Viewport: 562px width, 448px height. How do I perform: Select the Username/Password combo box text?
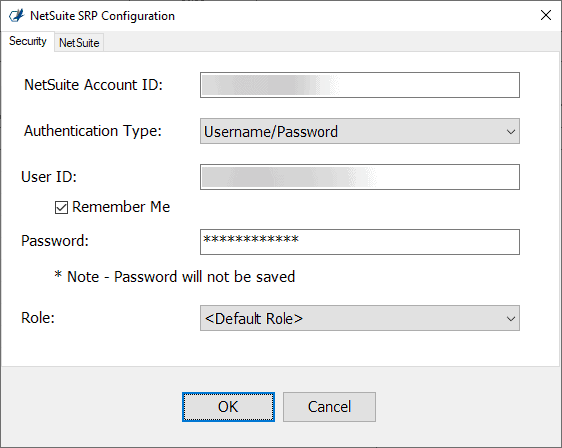pyautogui.click(x=271, y=132)
